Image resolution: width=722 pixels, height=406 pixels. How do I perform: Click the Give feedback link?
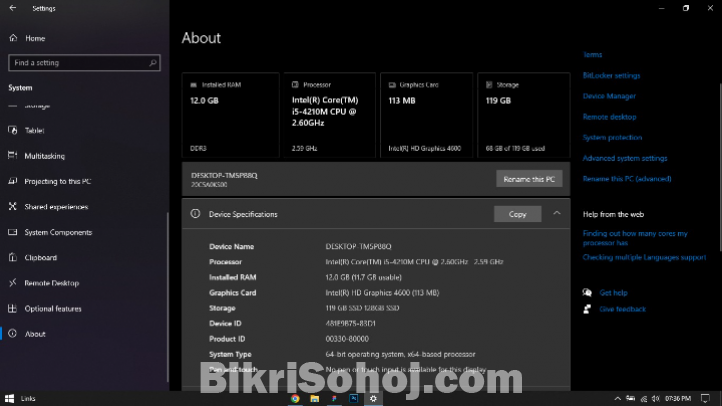(x=623, y=309)
